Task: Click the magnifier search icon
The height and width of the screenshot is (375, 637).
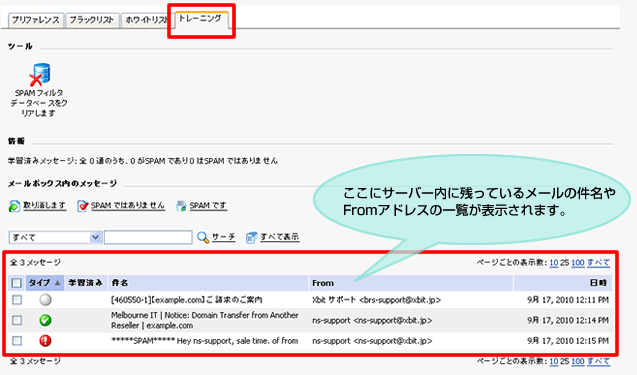Action: [203, 237]
